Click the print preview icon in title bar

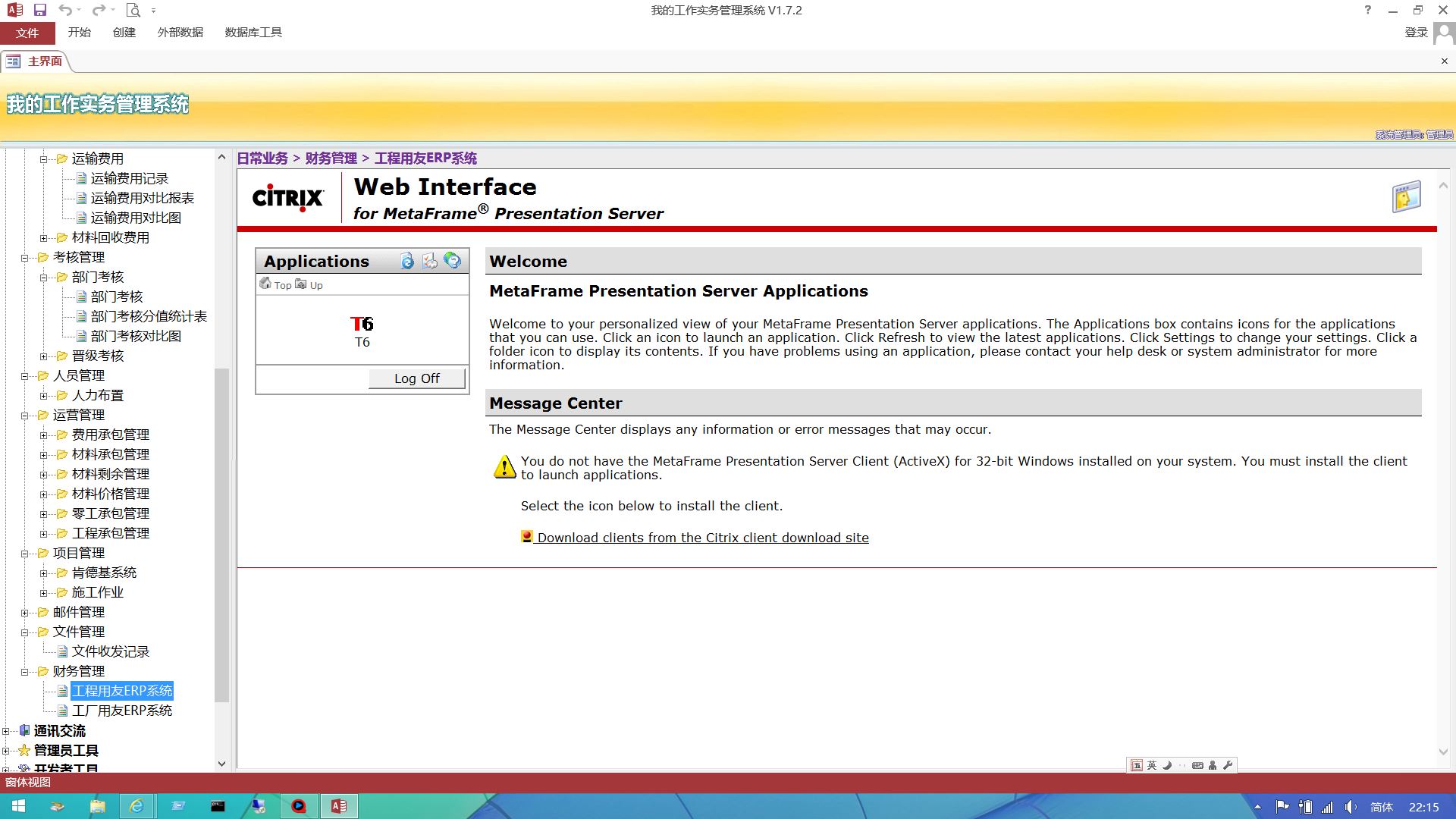(133, 11)
